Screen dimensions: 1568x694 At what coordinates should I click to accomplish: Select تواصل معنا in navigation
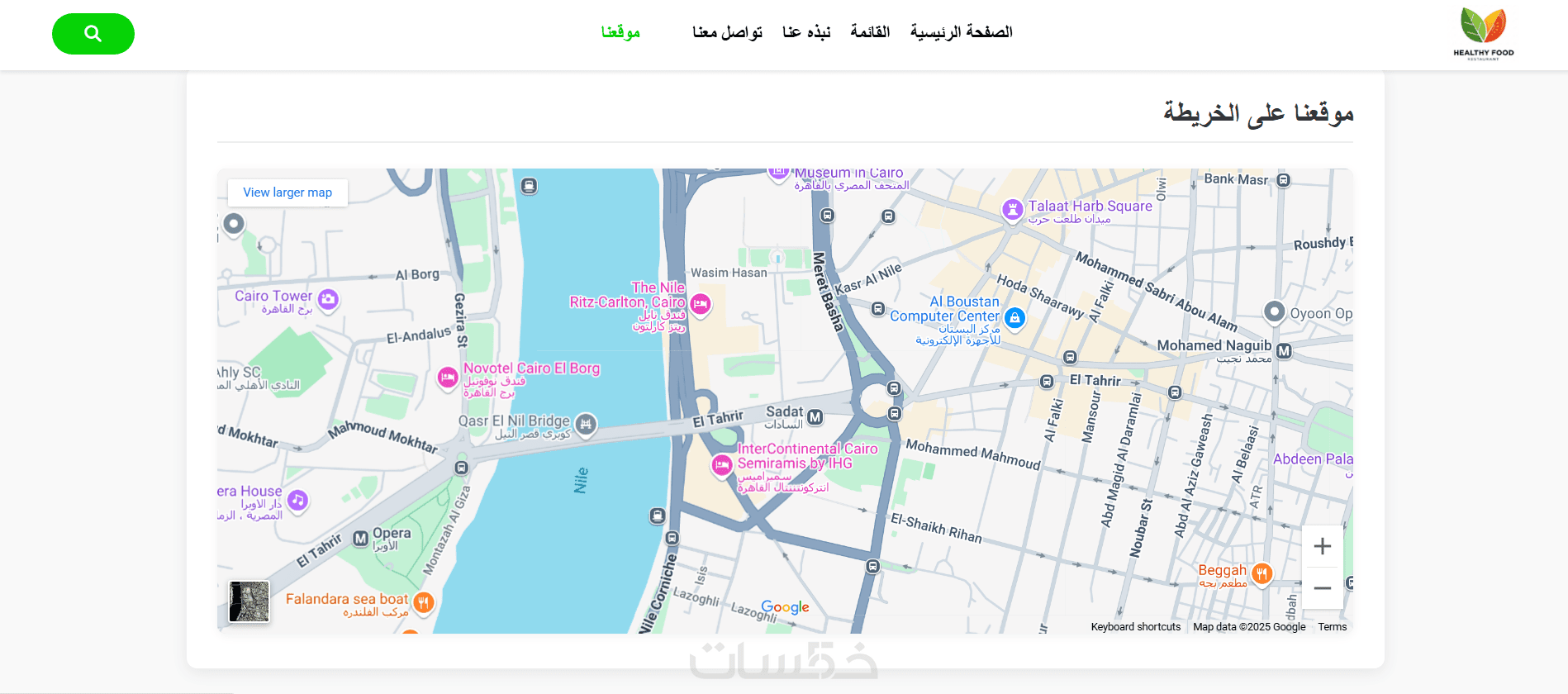click(x=727, y=32)
